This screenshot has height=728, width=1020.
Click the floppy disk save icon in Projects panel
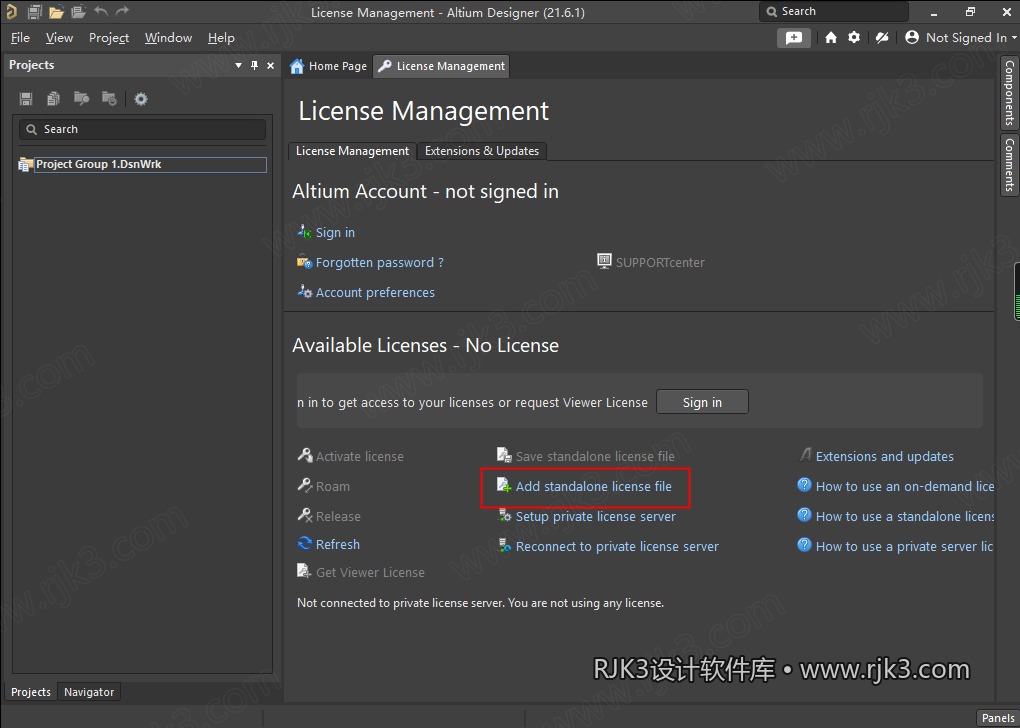coord(26,98)
